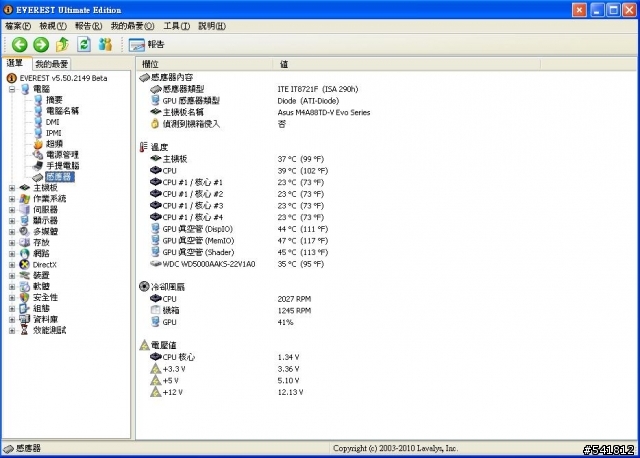Screen dimensions: 640x458
Task: Click the 電源管理 icon in tree
Action: point(38,155)
